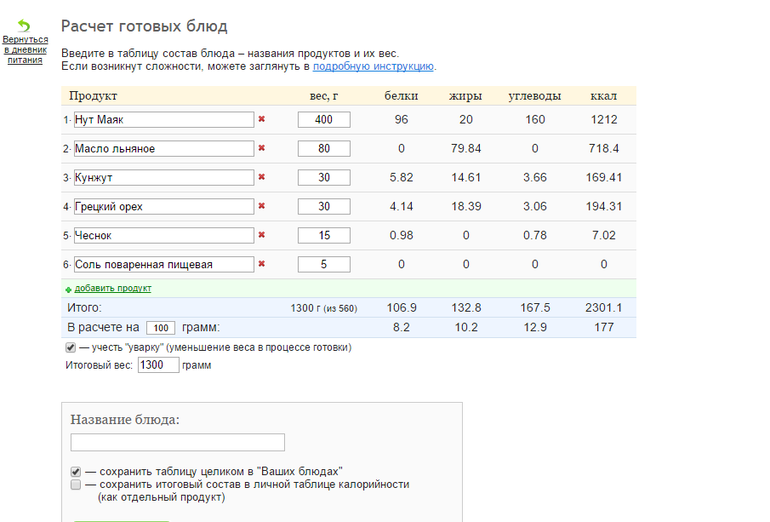This screenshot has width=770, height=522.
Task: Click the green plus icon to add product
Action: point(69,289)
